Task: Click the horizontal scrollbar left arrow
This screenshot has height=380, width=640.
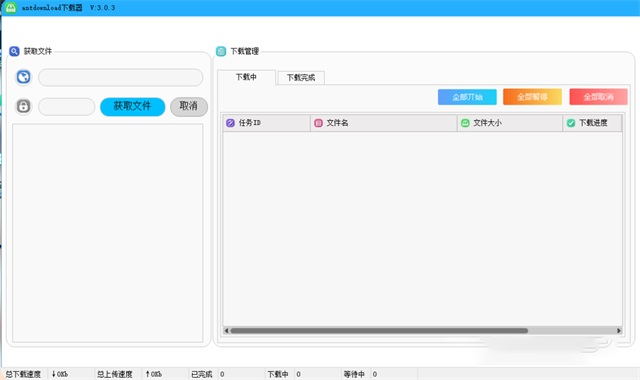Action: click(x=227, y=331)
